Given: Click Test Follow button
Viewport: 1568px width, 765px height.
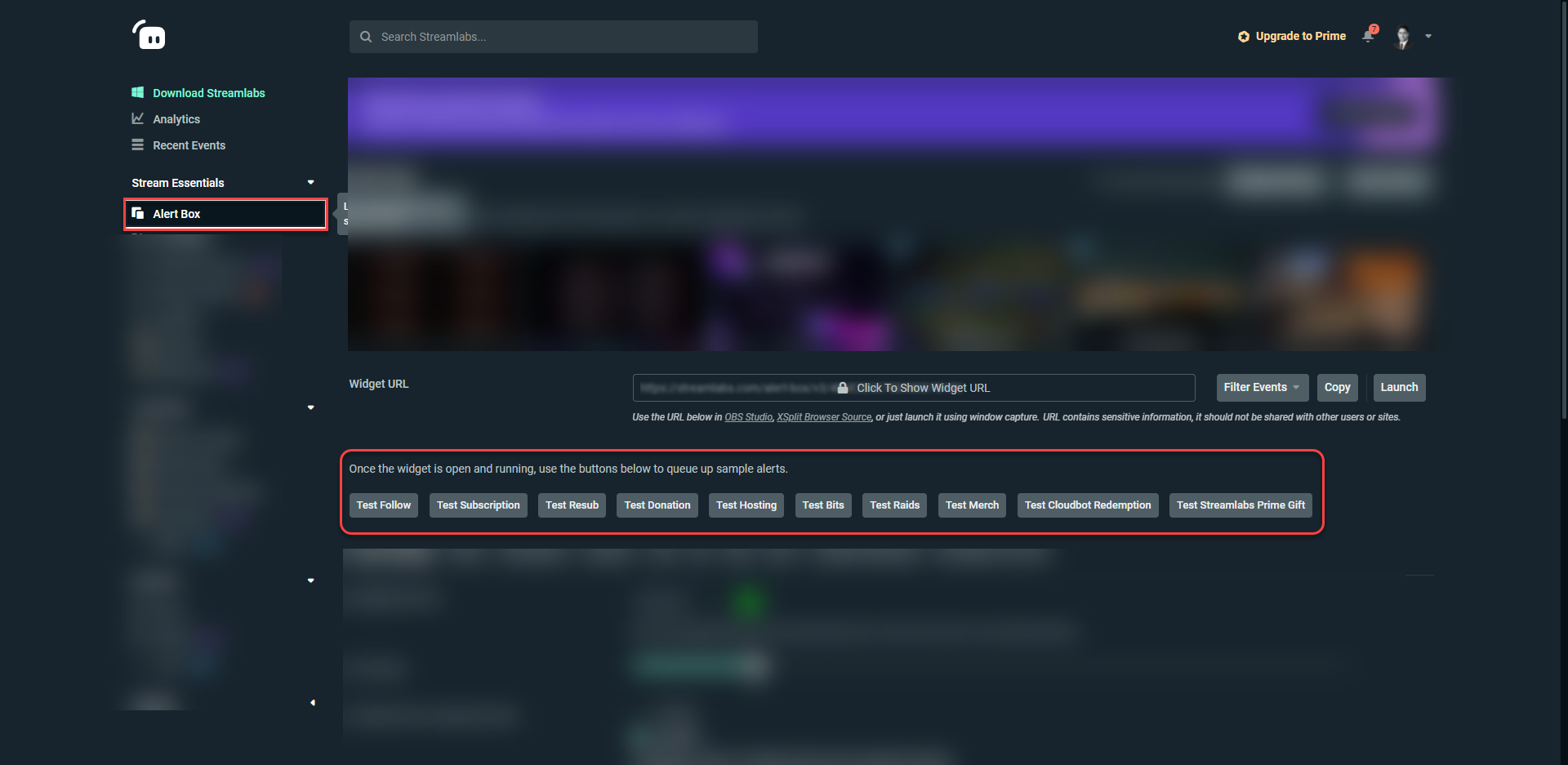Looking at the screenshot, I should coord(384,505).
